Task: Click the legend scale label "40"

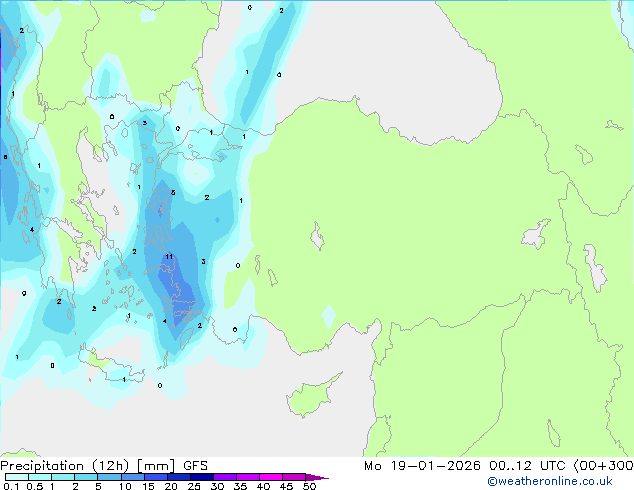Action: pyautogui.click(x=263, y=486)
